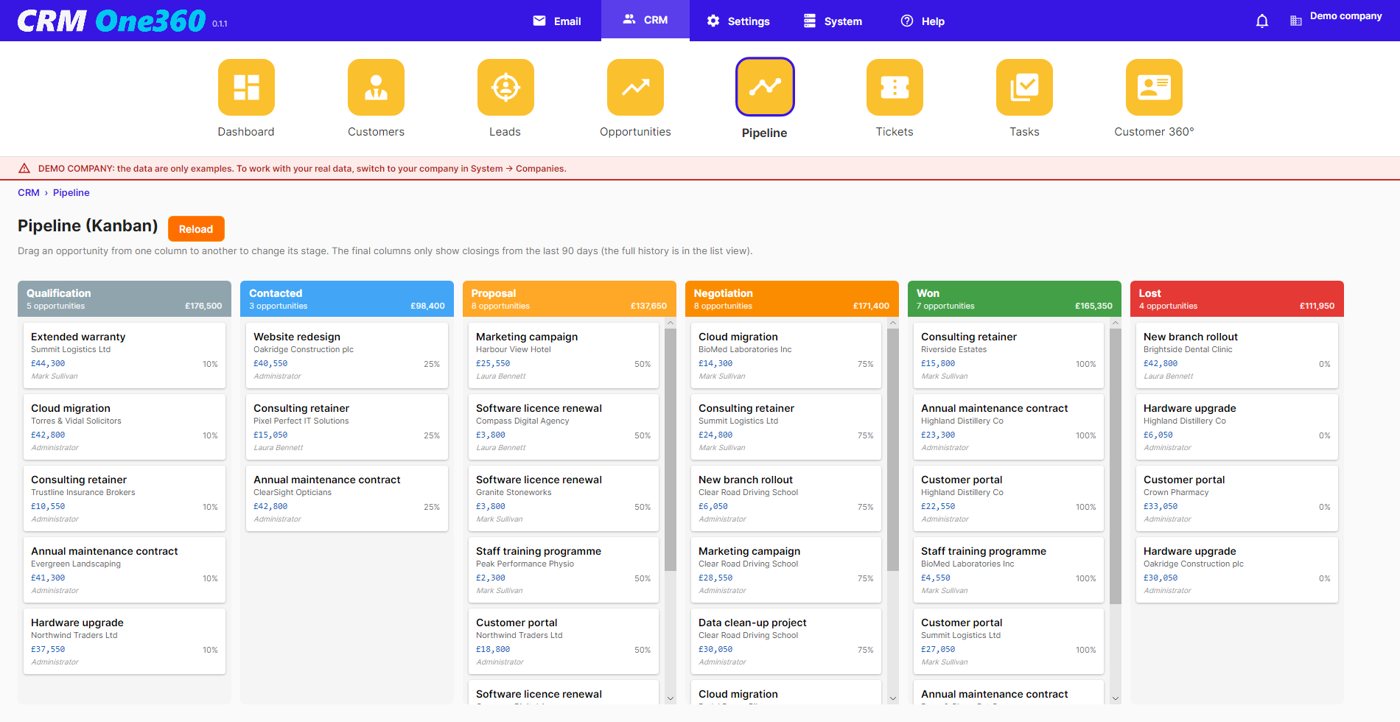This screenshot has width=1400, height=722.
Task: Open the Crown Pharmacy card
Action: (x=1237, y=498)
